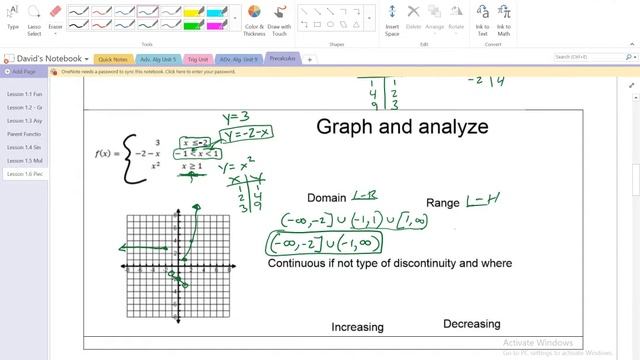
Task: Open page Lesson 1.4
Action: click(x=24, y=147)
